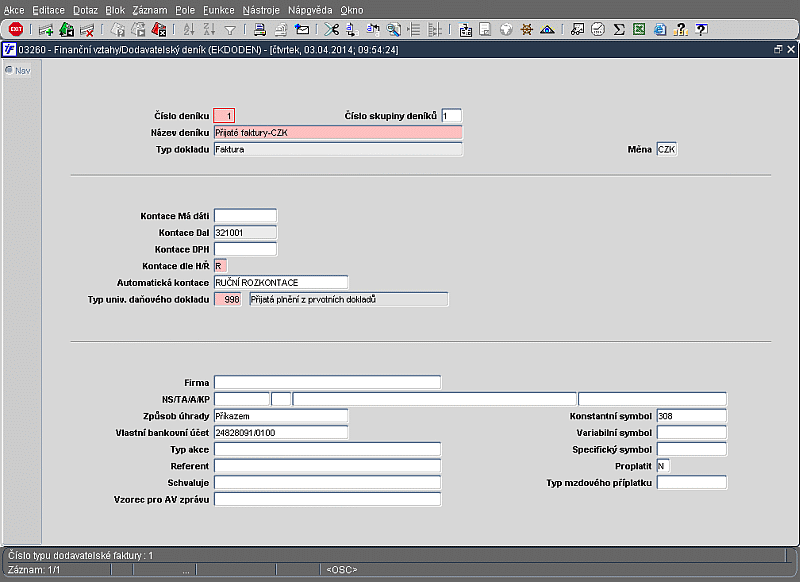Viewport: 800px width, 582px height.
Task: Click the Specifický symbol field
Action: tap(692, 449)
